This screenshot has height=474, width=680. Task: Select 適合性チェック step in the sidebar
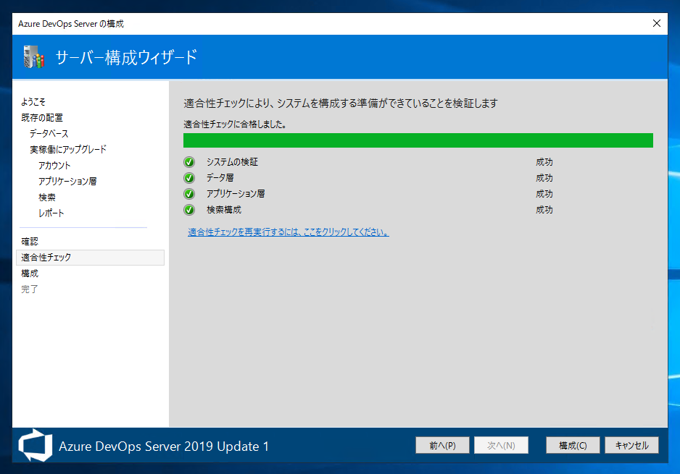(90, 258)
